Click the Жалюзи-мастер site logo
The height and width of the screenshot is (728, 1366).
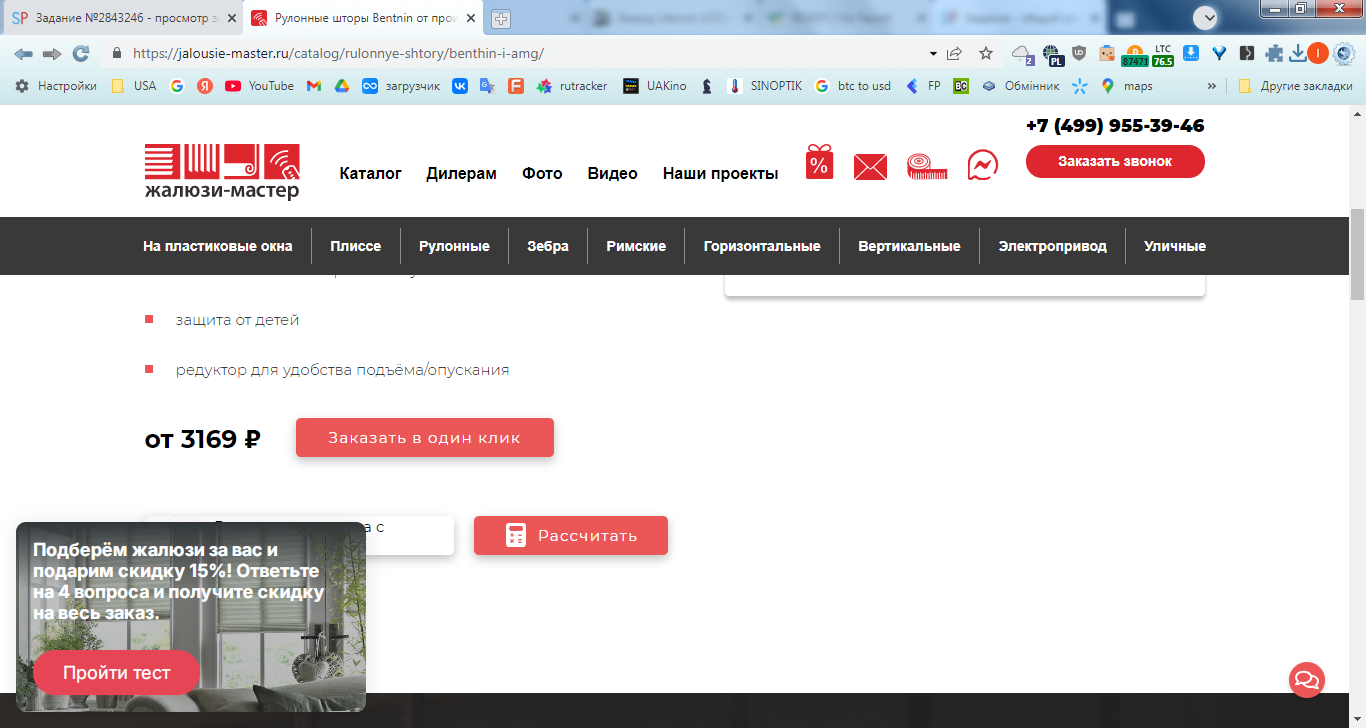[x=222, y=171]
